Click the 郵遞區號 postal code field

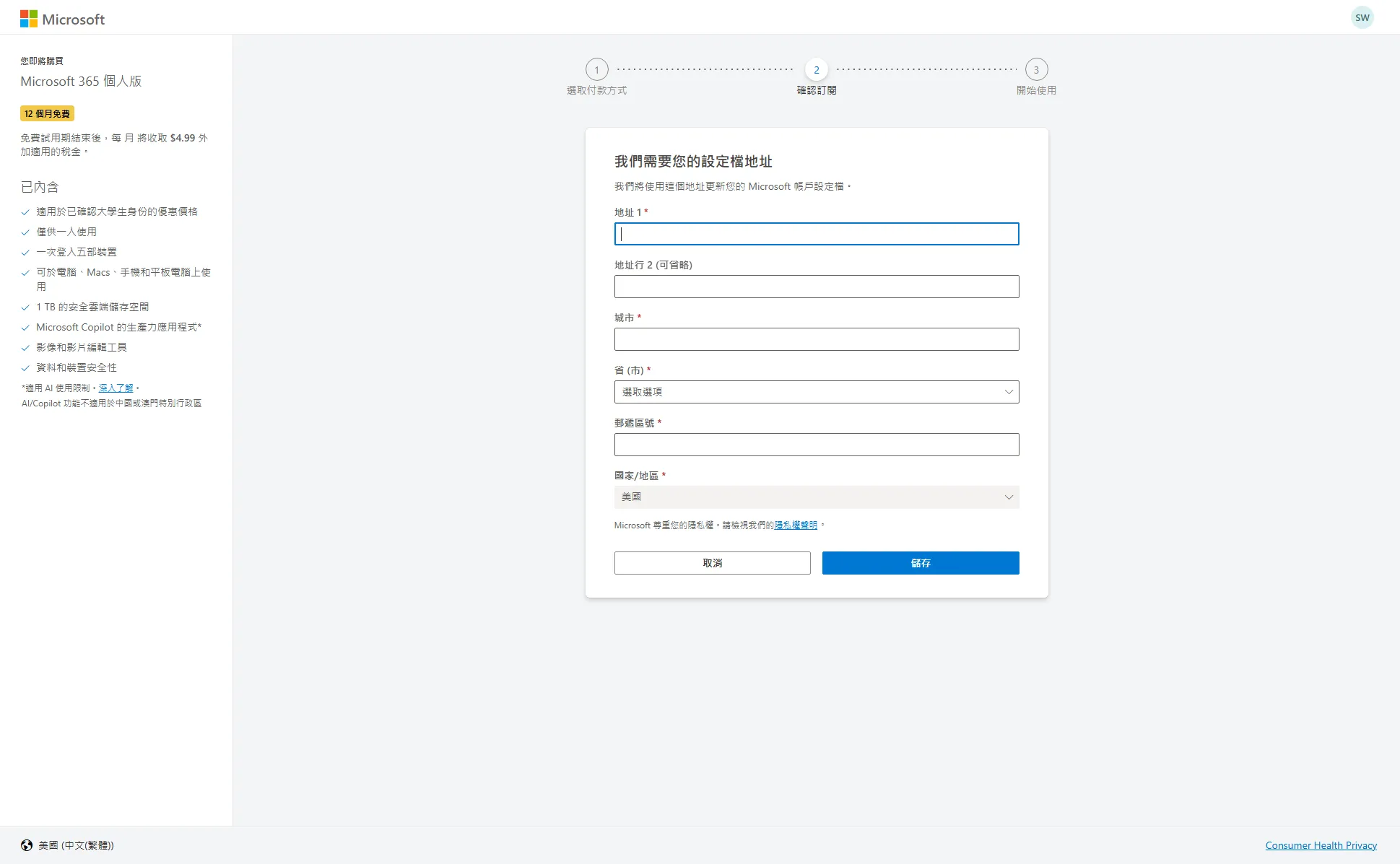point(816,445)
